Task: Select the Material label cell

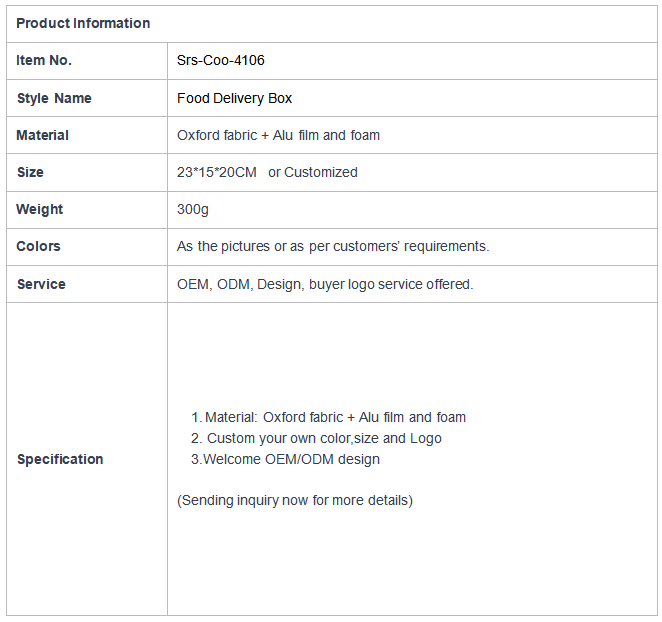Action: [87, 135]
